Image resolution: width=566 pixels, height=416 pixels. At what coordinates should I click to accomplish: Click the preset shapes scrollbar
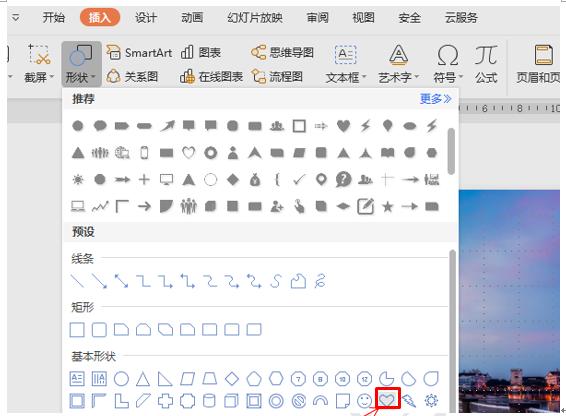tap(452, 330)
